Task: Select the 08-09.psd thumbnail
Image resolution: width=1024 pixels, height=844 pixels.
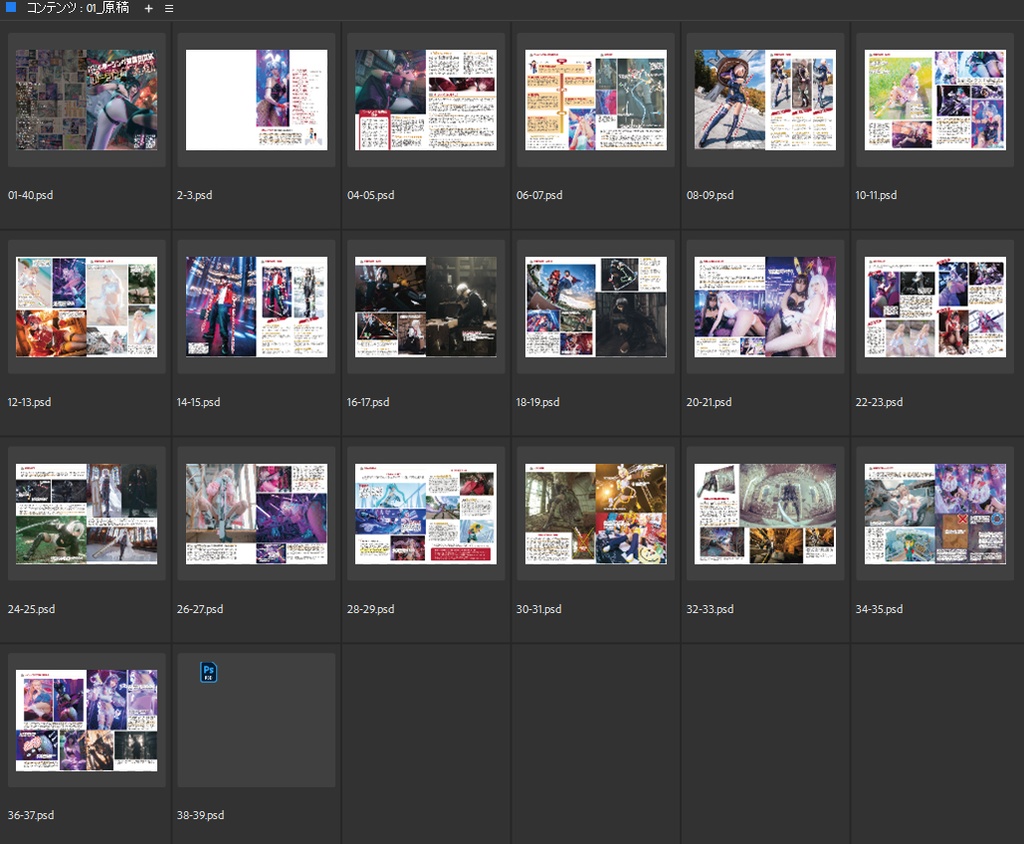Action: (765, 100)
